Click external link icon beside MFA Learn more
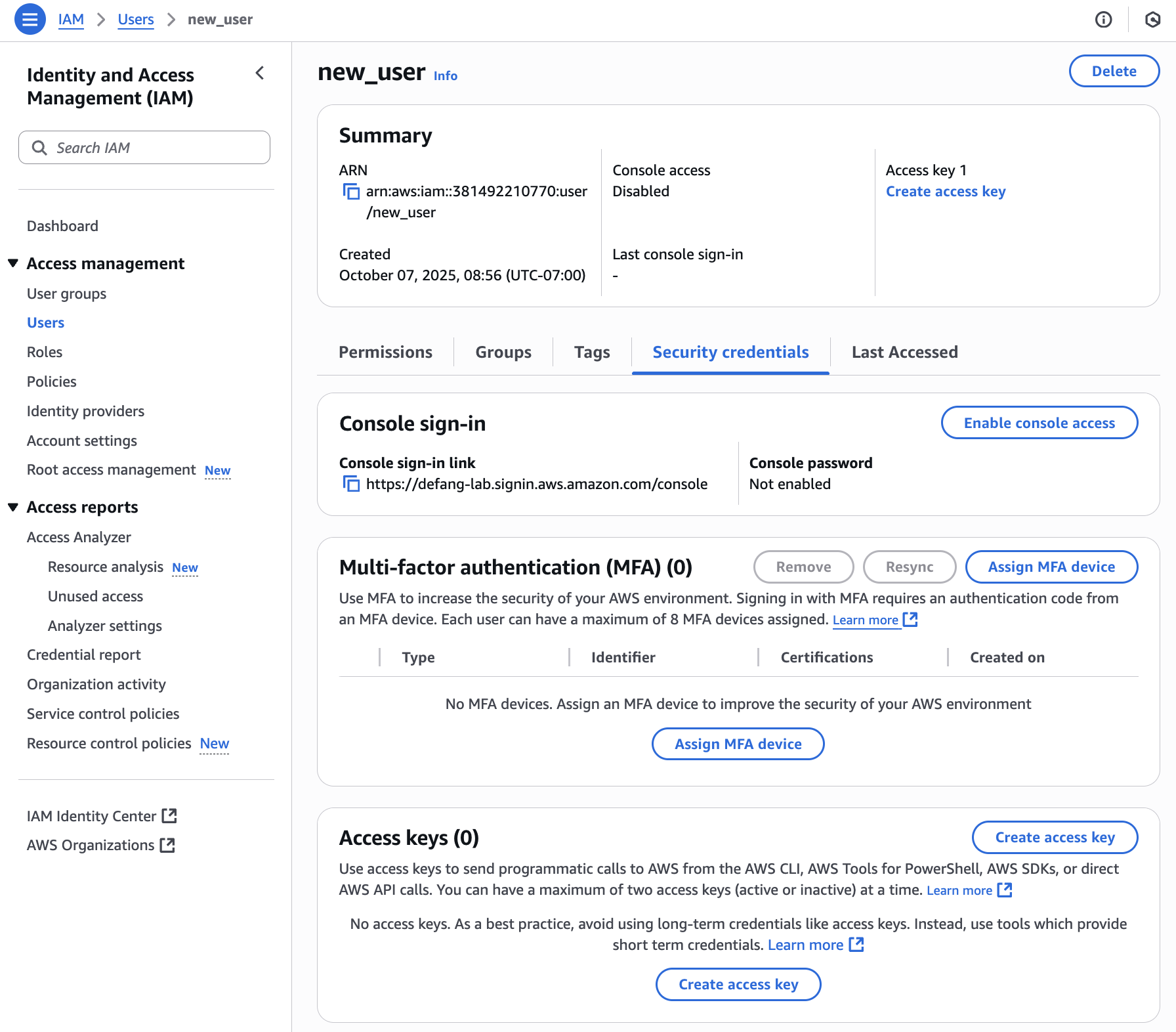Image resolution: width=1176 pixels, height=1032 pixels. pyautogui.click(x=910, y=620)
